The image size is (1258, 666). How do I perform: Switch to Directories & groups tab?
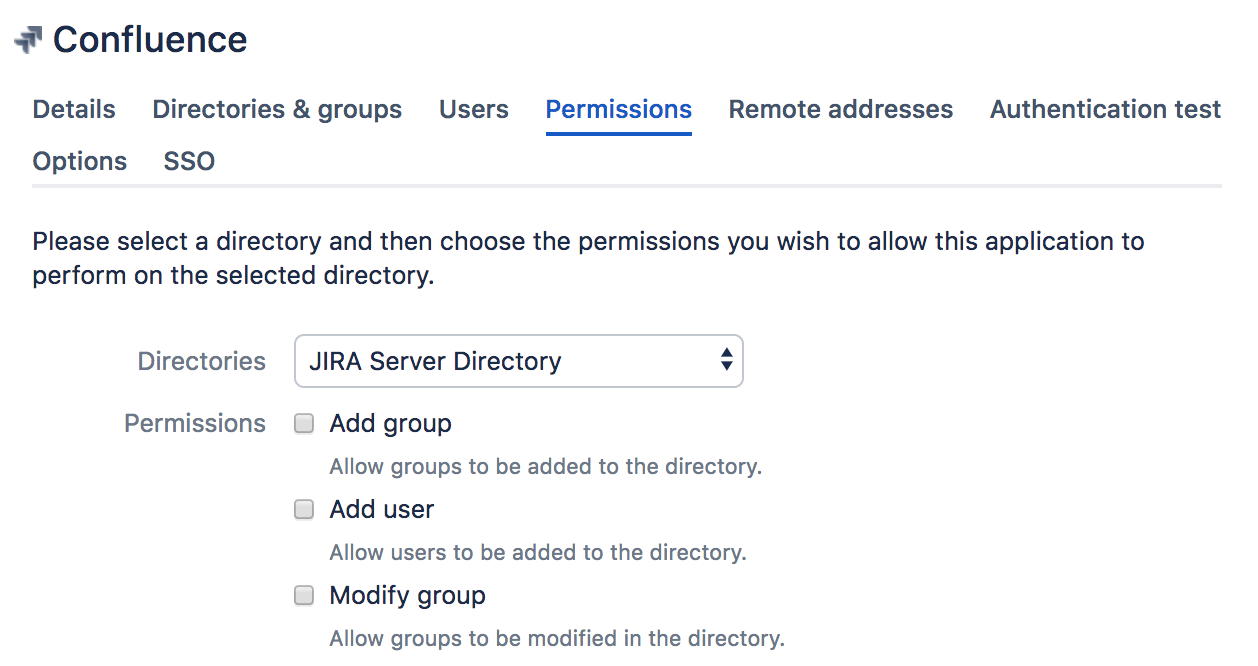coord(277,110)
